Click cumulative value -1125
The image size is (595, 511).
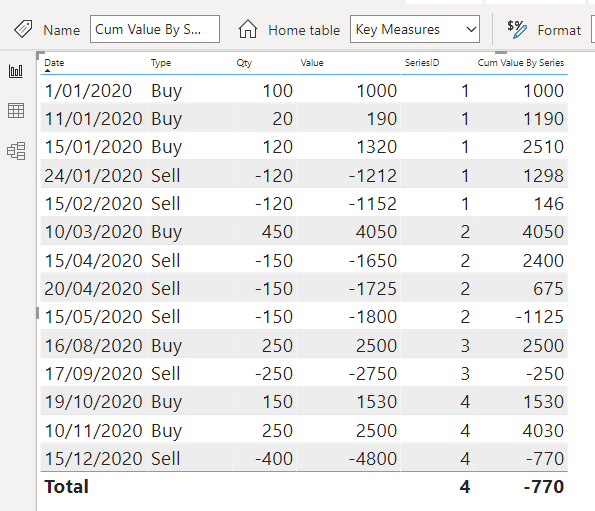pyautogui.click(x=540, y=317)
